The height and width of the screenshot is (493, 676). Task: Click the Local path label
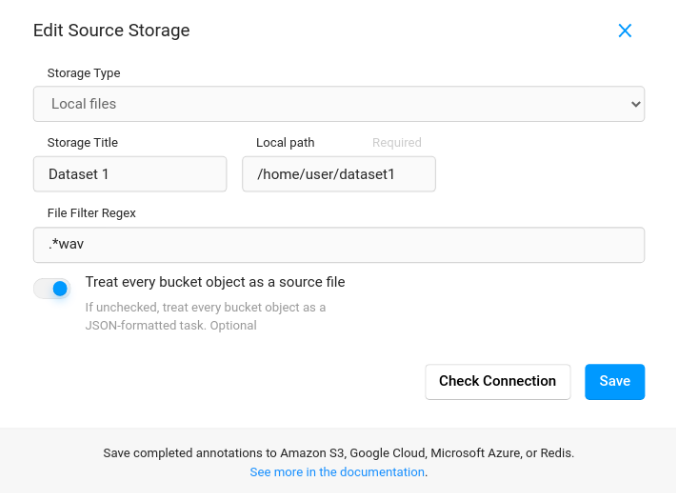click(285, 143)
